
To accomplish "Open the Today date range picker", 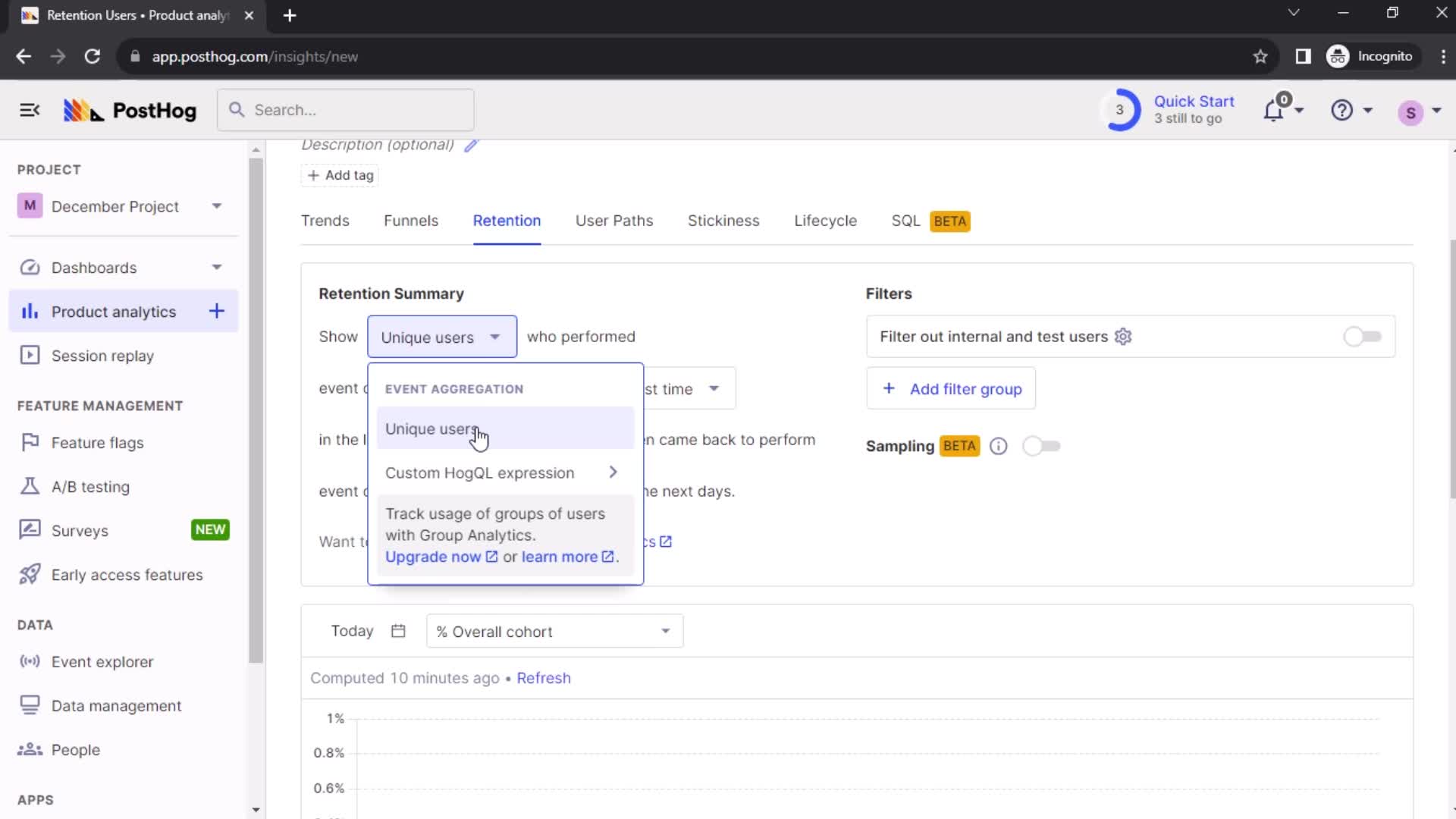I will 368,631.
